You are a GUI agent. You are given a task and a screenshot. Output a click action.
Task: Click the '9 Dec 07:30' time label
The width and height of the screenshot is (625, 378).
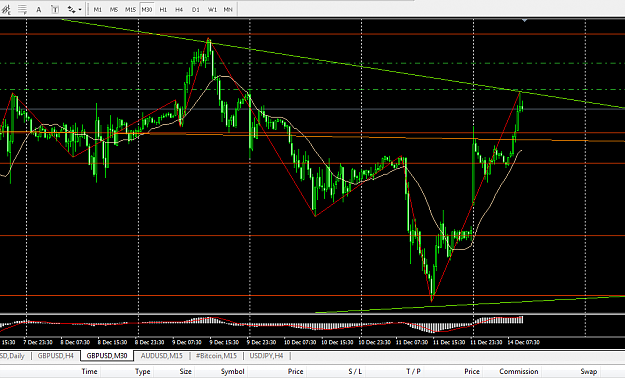(x=187, y=342)
